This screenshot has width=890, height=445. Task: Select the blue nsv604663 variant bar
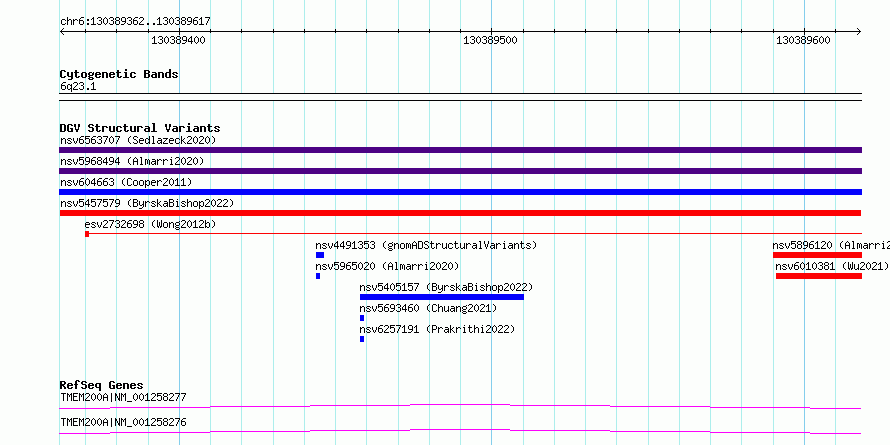pyautogui.click(x=460, y=192)
